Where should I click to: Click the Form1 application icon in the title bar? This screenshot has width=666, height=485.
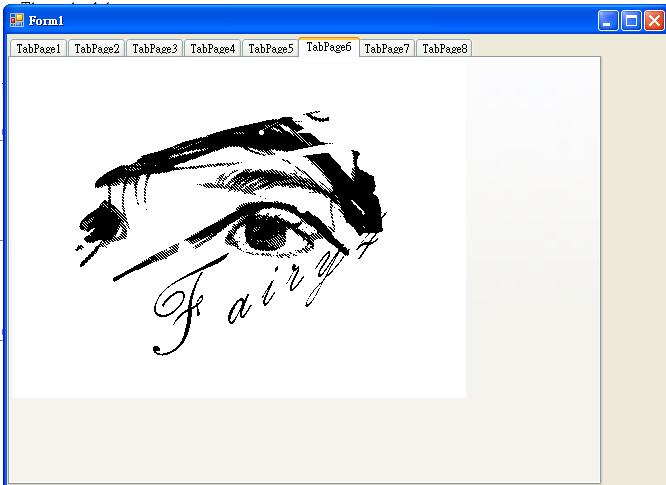(17, 20)
